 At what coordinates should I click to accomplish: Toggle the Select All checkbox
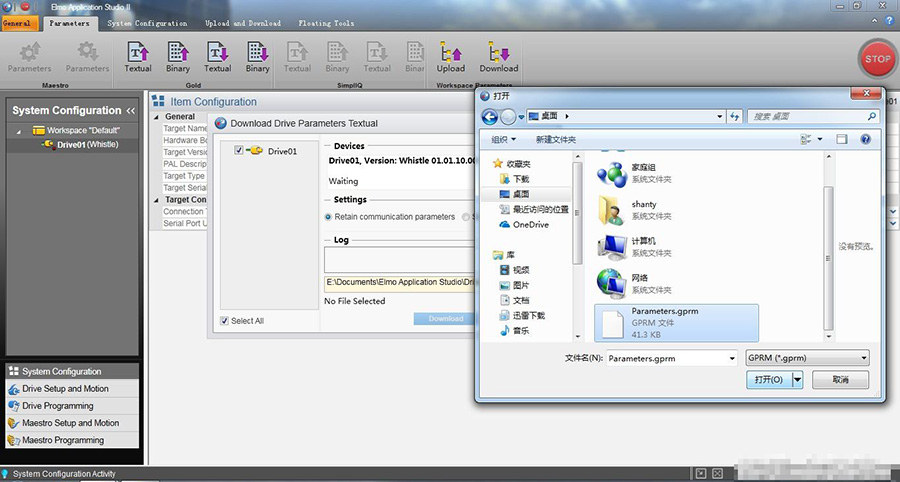point(224,321)
